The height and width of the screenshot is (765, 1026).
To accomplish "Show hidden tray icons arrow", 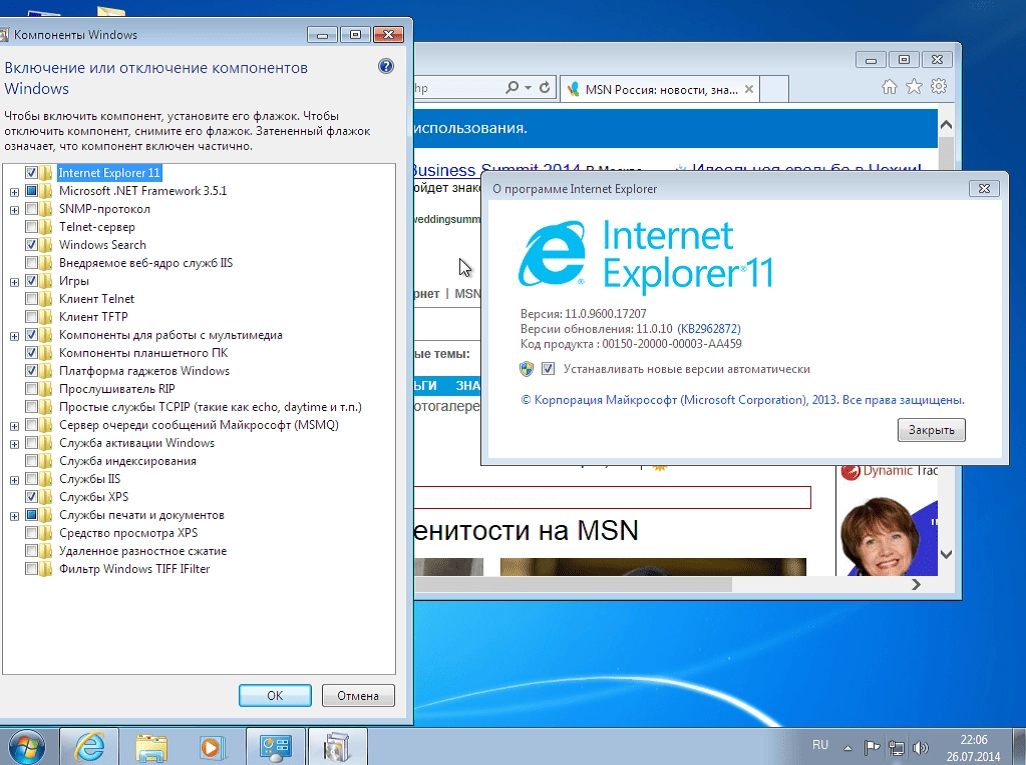I will click(x=848, y=747).
